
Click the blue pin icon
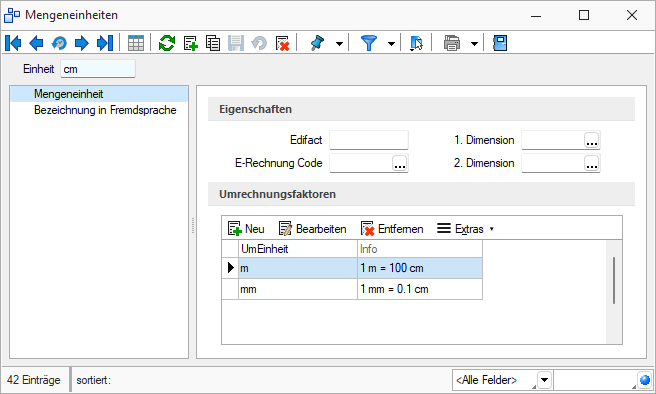tap(317, 43)
